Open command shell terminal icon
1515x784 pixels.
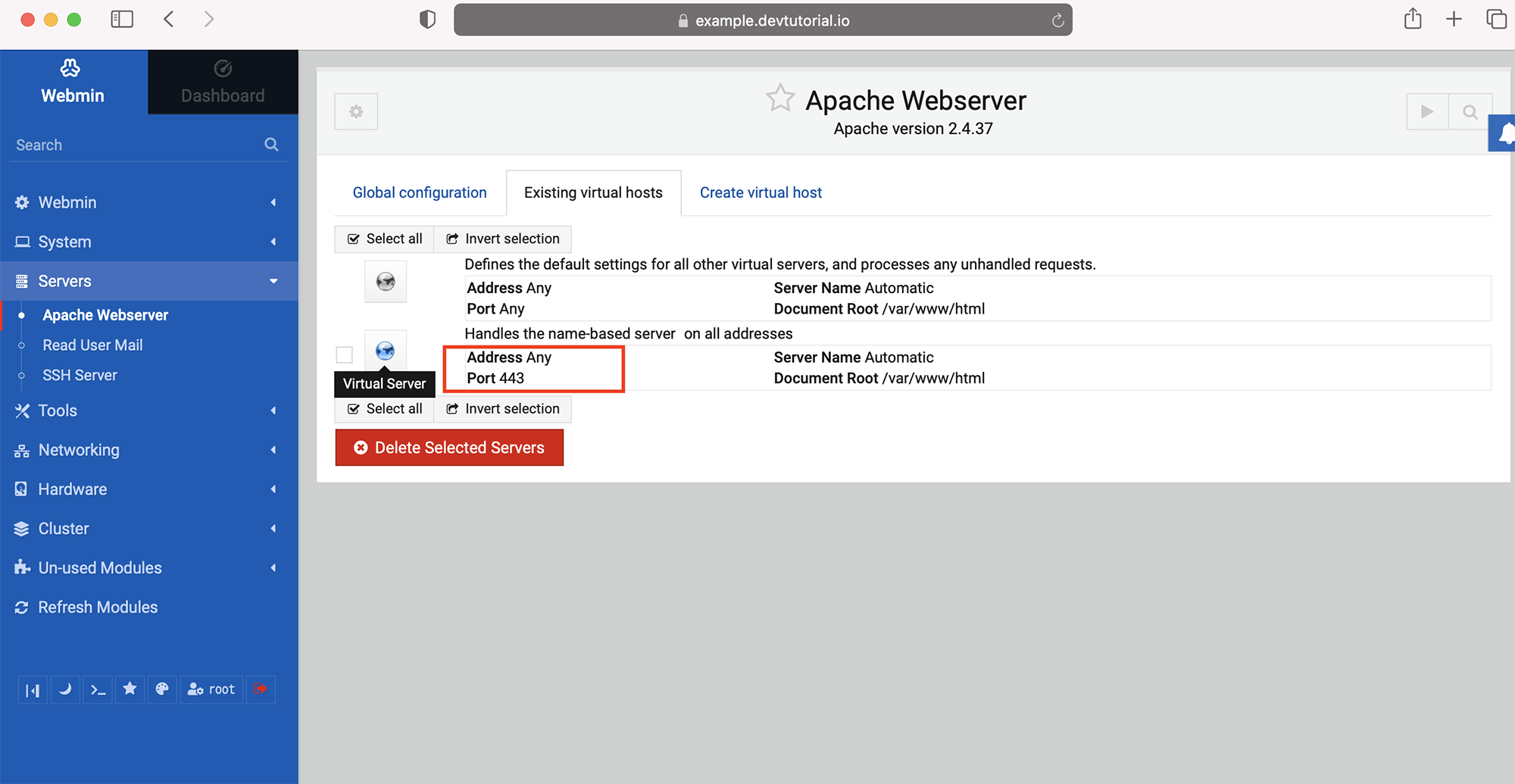pyautogui.click(x=98, y=689)
